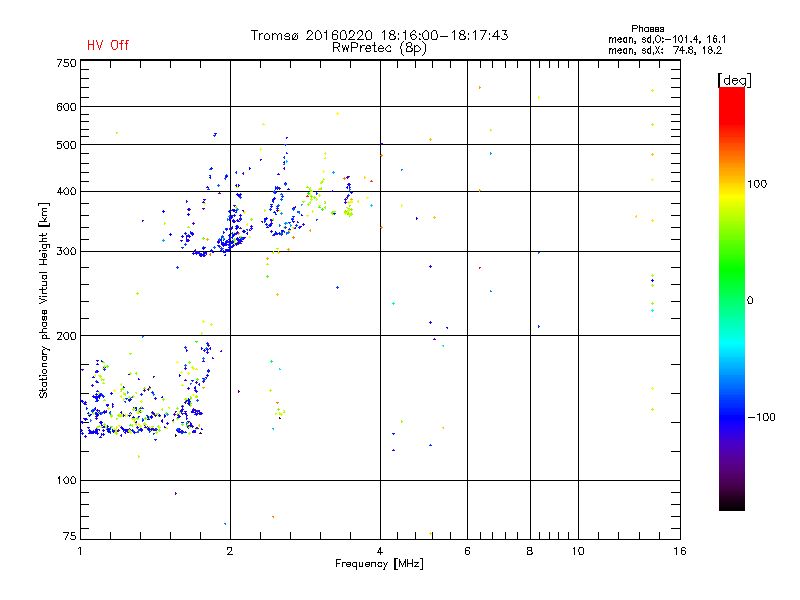Click the '[deg]' colorbar unit label

point(734,80)
